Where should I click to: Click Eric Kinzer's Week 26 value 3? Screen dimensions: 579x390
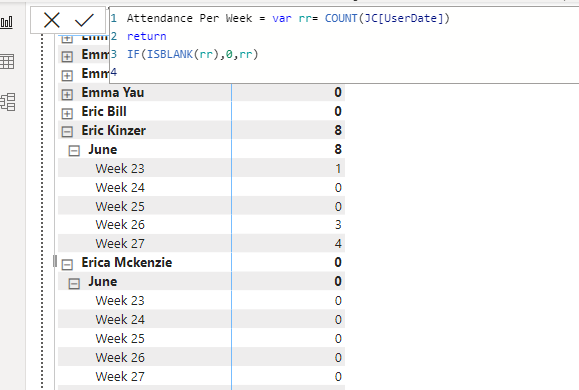pos(338,225)
